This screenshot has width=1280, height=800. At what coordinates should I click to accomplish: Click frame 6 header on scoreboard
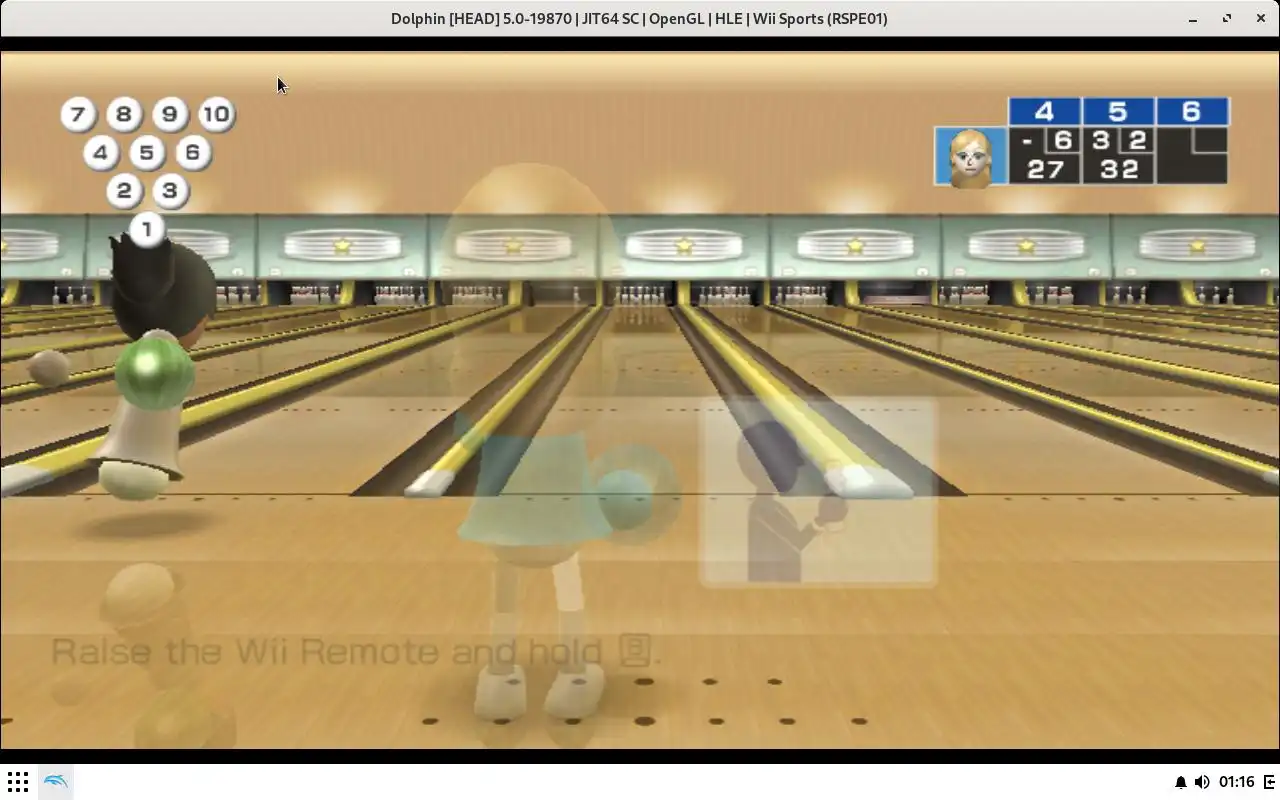tap(1192, 111)
